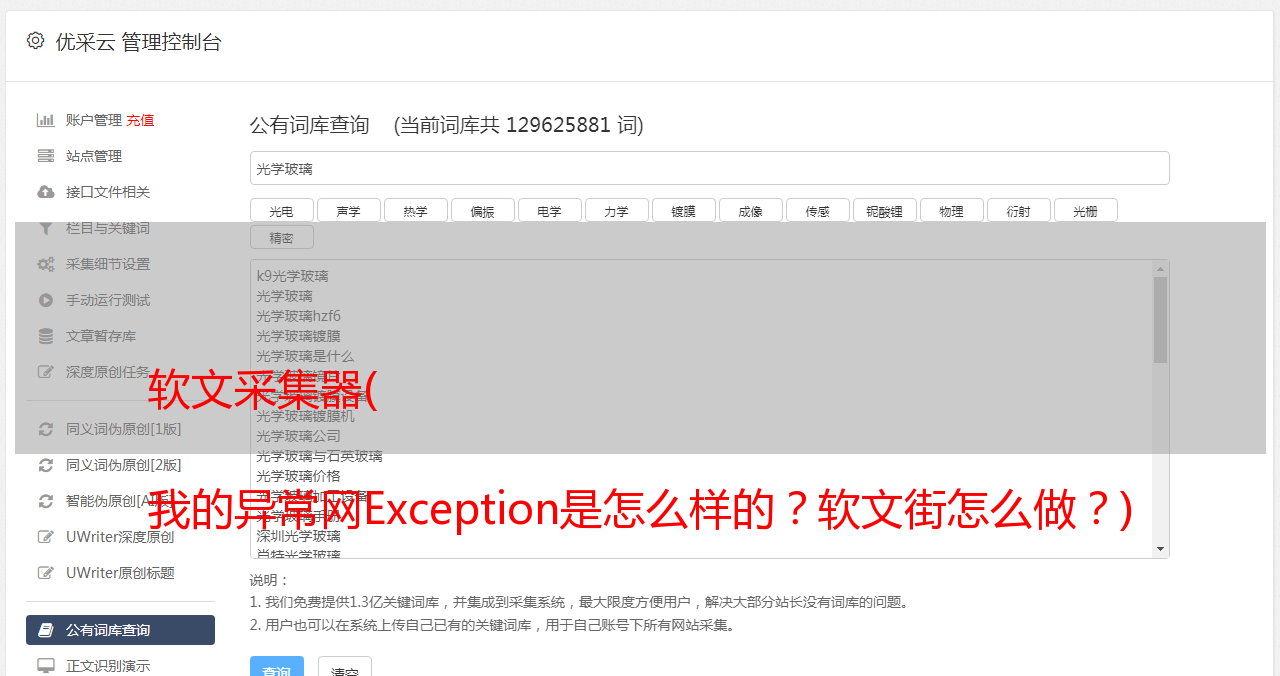Select the 镀膜 keyword tag

point(683,211)
